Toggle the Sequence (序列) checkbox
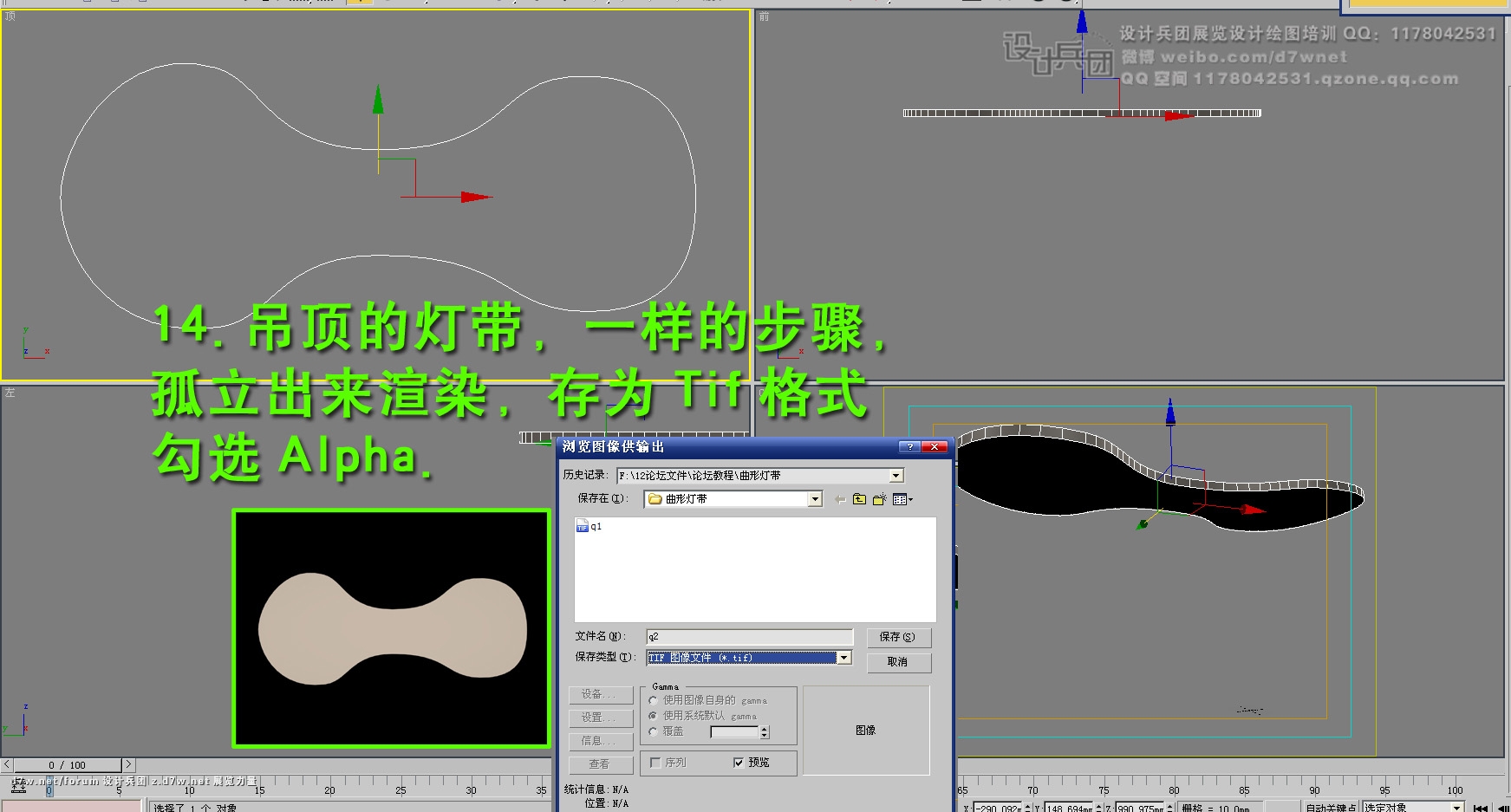Viewport: 1511px width, 812px height. pos(655,763)
